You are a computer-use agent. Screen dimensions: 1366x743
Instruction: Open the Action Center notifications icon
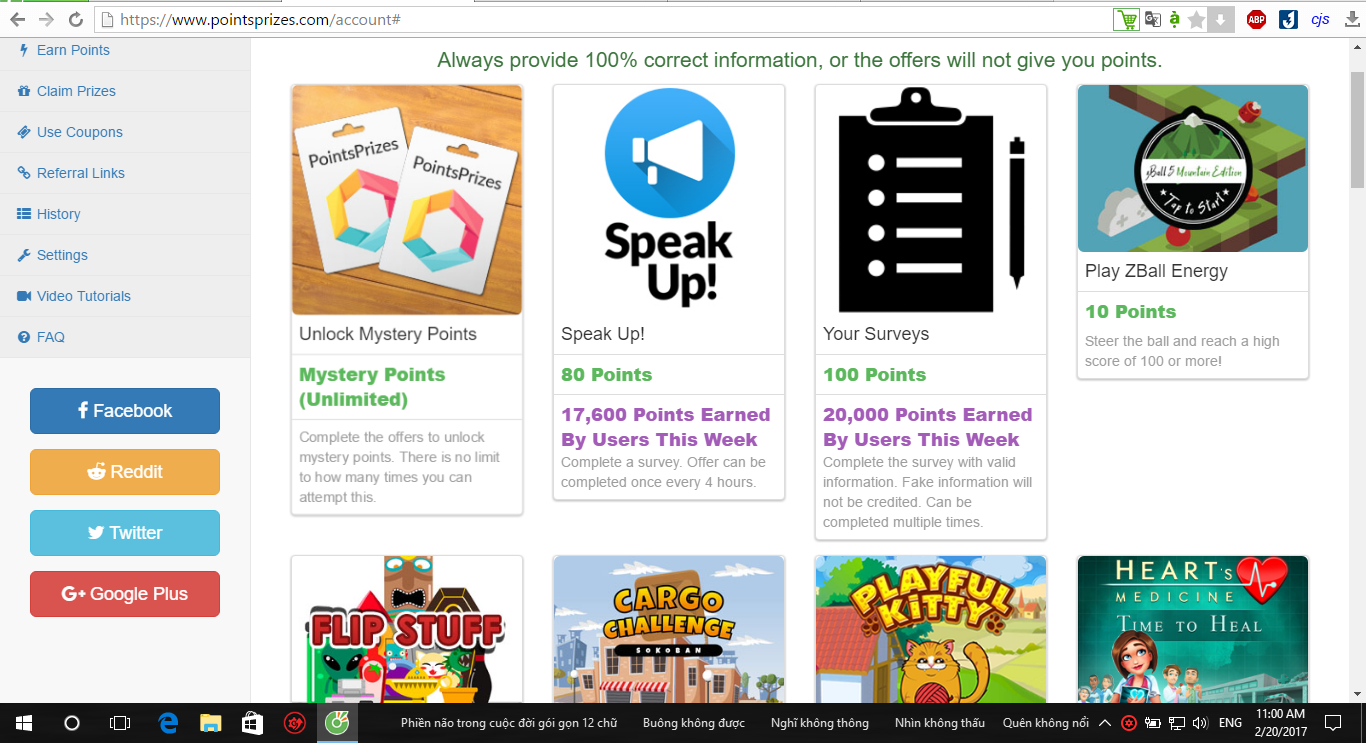(1333, 723)
